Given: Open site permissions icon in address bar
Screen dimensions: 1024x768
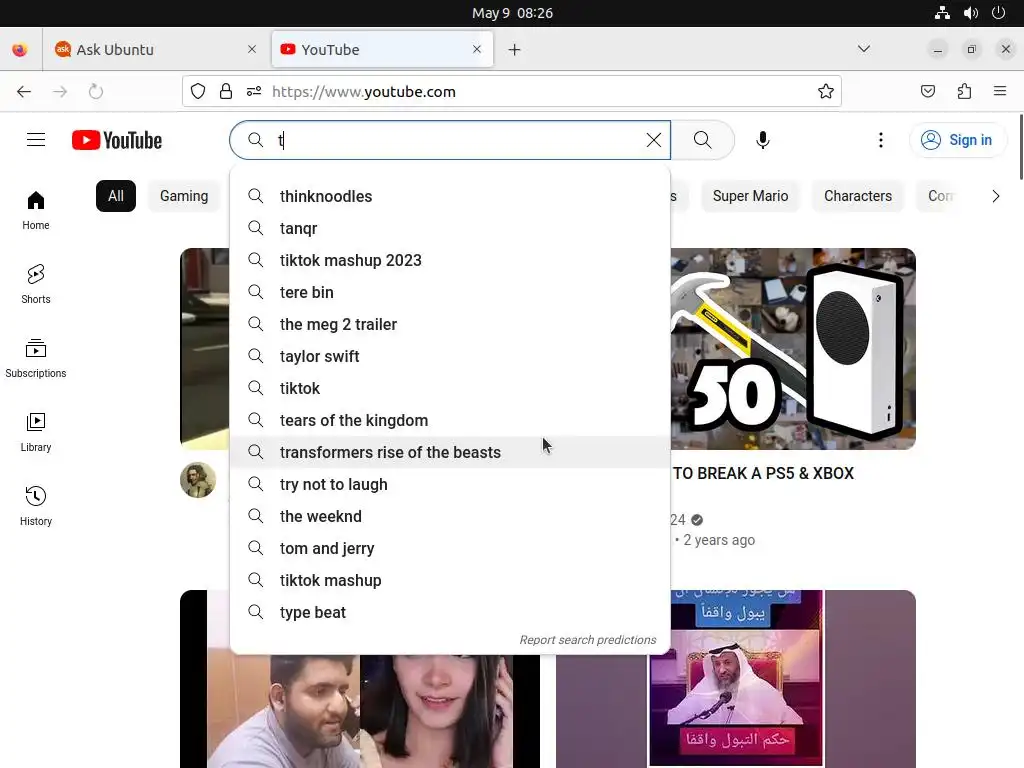Looking at the screenshot, I should pos(254,91).
